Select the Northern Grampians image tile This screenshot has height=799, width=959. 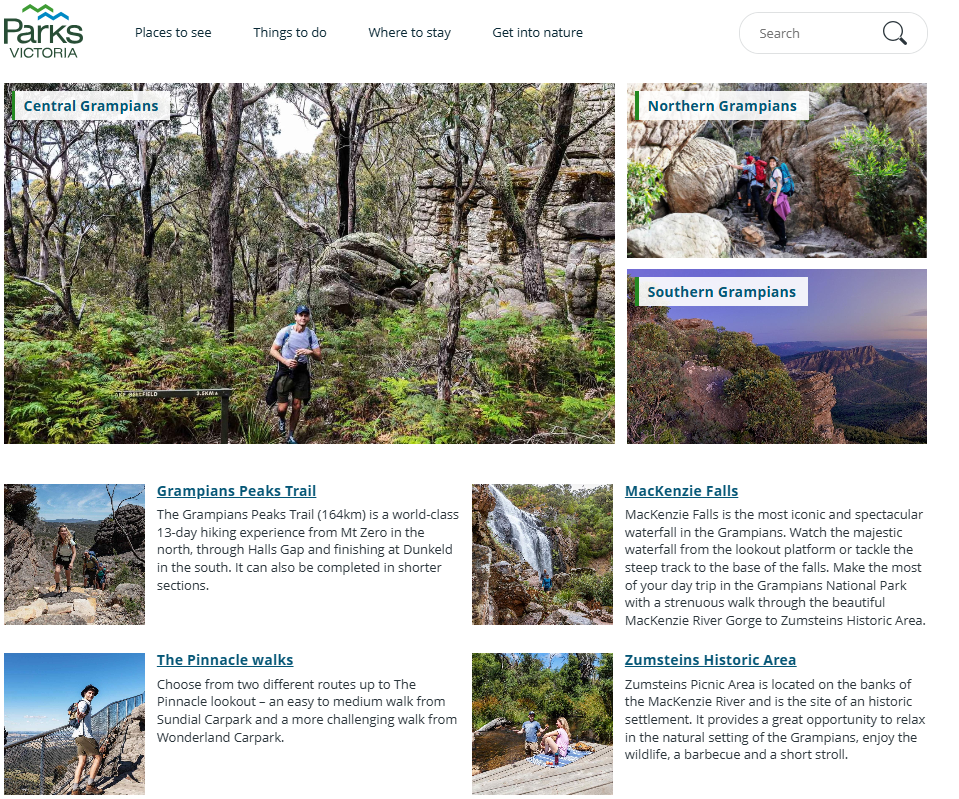(x=777, y=171)
